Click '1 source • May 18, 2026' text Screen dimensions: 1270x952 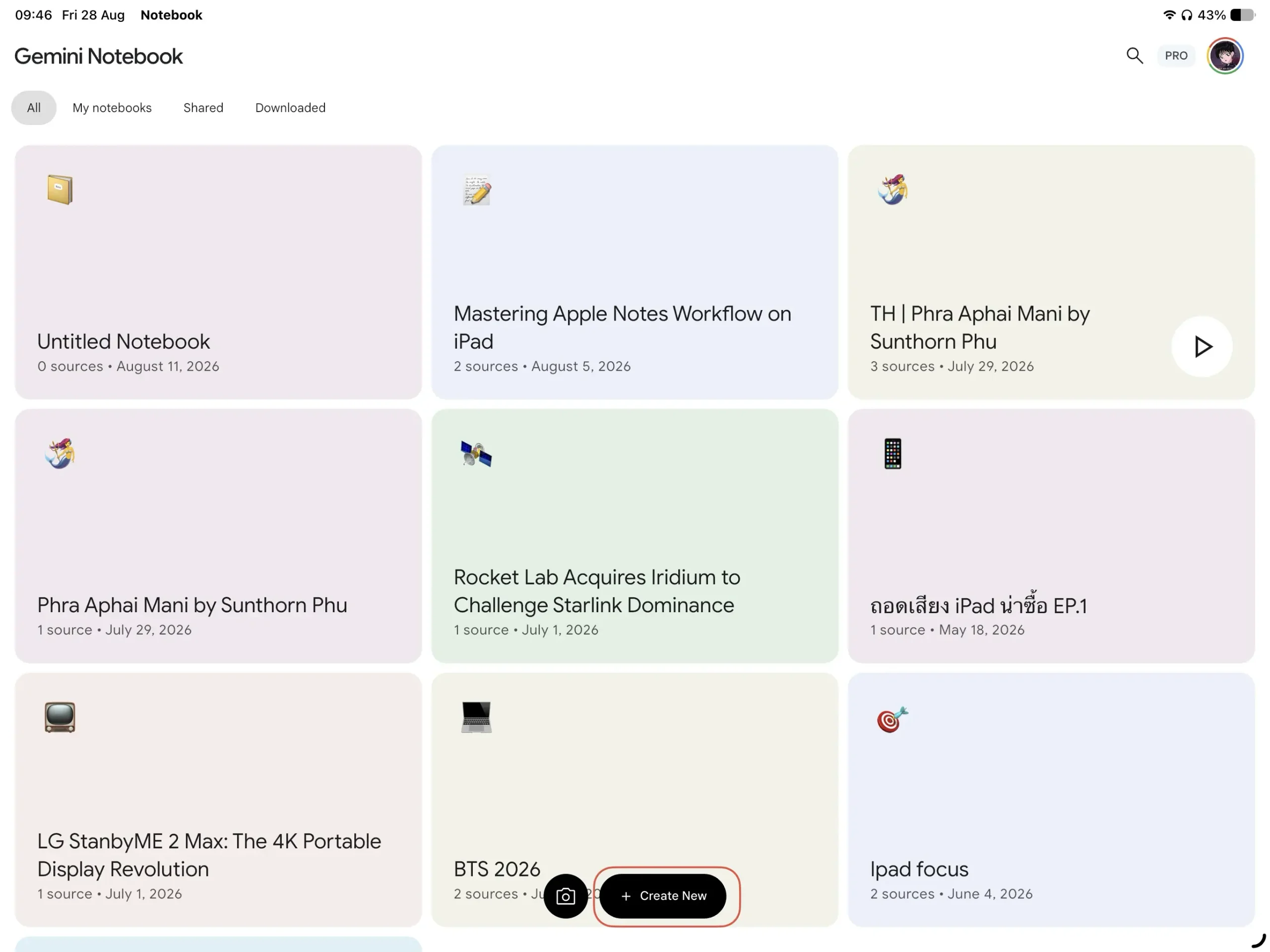coord(948,630)
